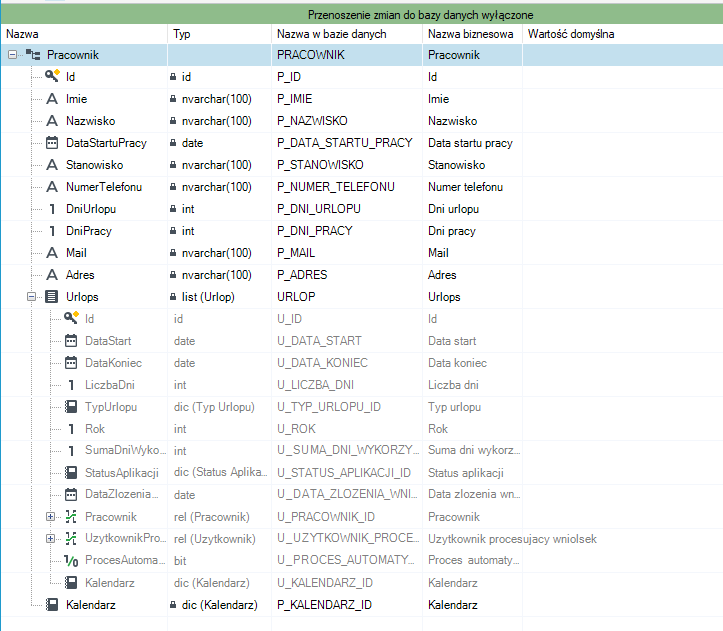The image size is (723, 631).
Task: Click the U_TYP_URLOPU_ID database name cell
Action: pos(347,407)
